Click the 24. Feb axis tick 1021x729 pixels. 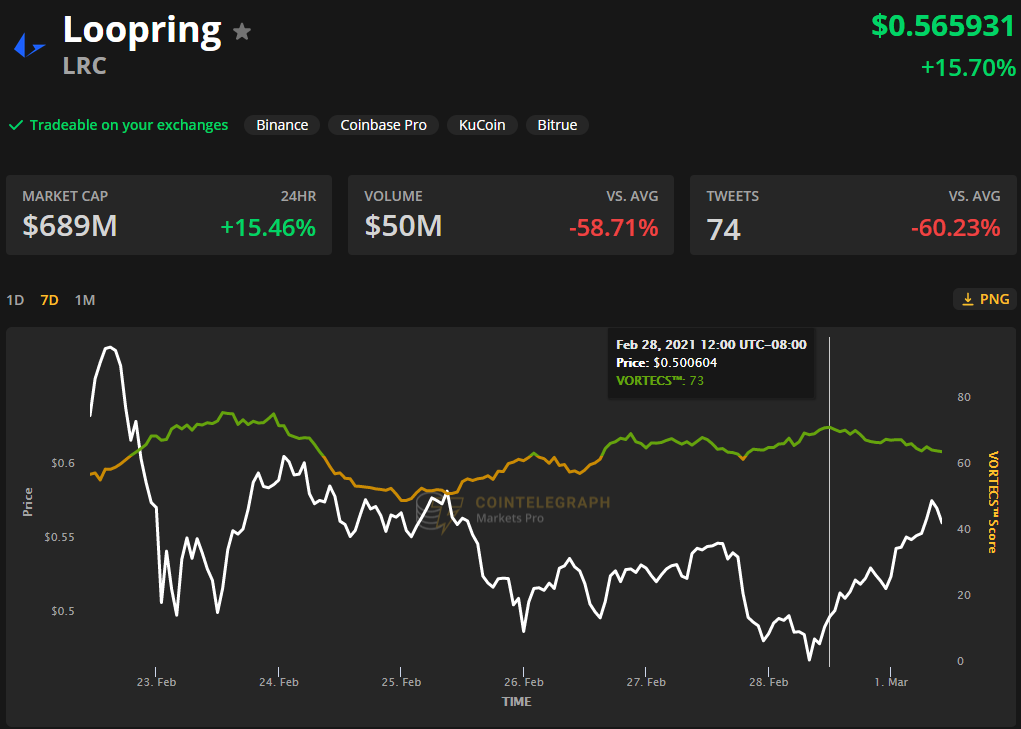point(279,682)
